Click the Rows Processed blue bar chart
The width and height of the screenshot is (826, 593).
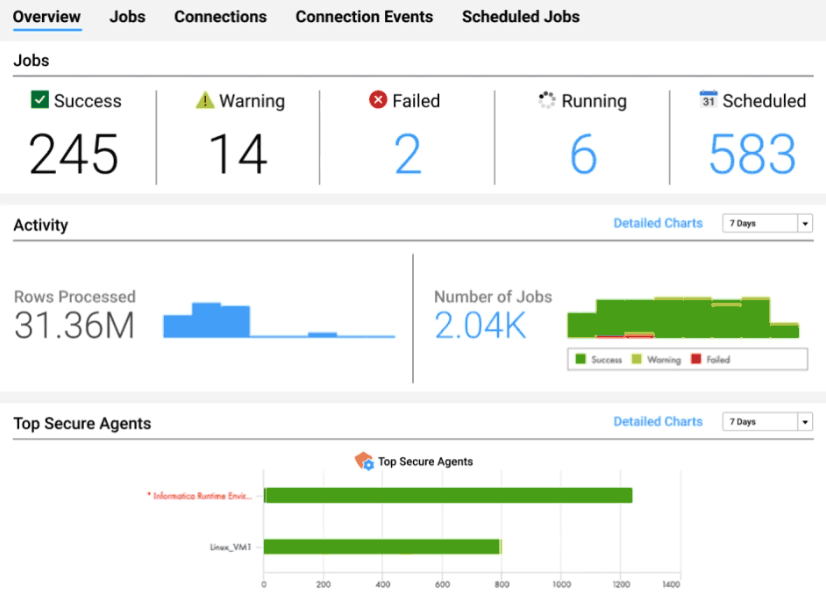pyautogui.click(x=279, y=320)
